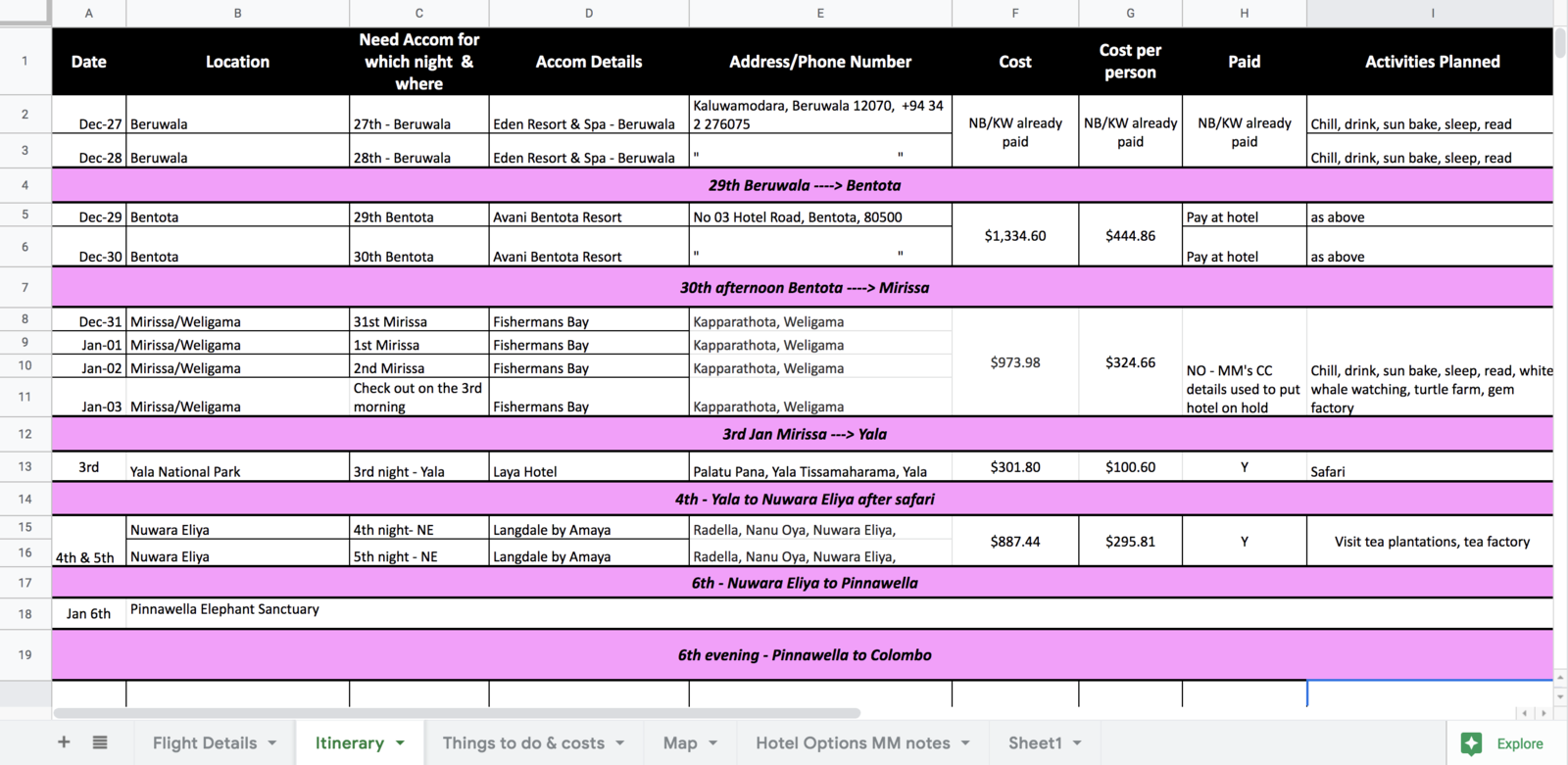1568x765 pixels.
Task: Open Hotel Options MM notes tab
Action: point(853,743)
